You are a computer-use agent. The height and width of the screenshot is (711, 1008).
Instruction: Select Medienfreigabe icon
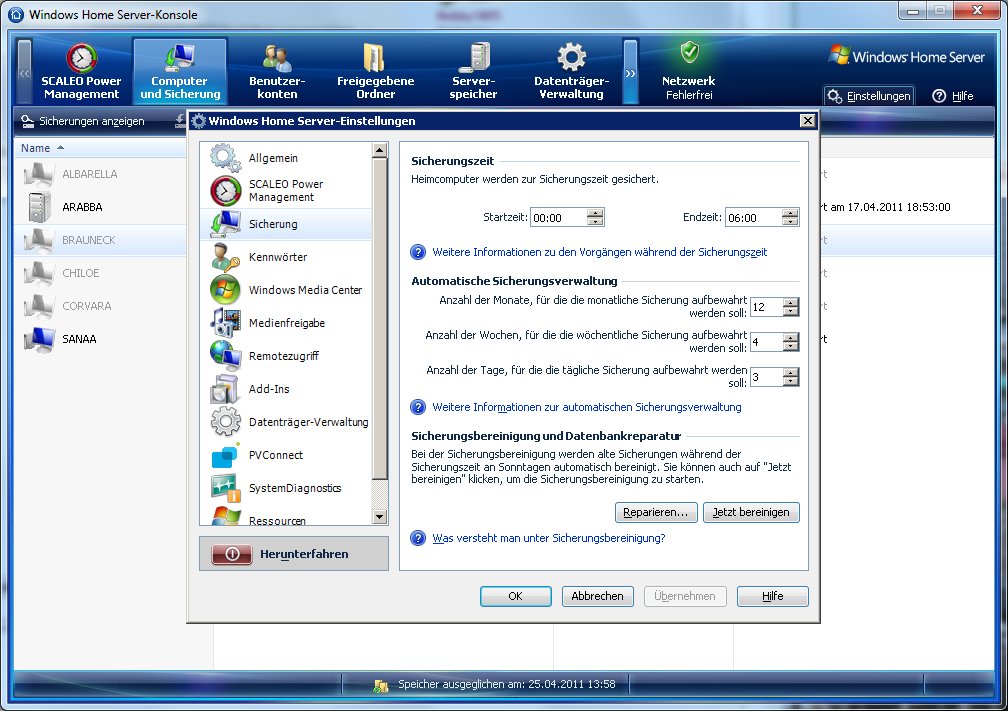226,323
